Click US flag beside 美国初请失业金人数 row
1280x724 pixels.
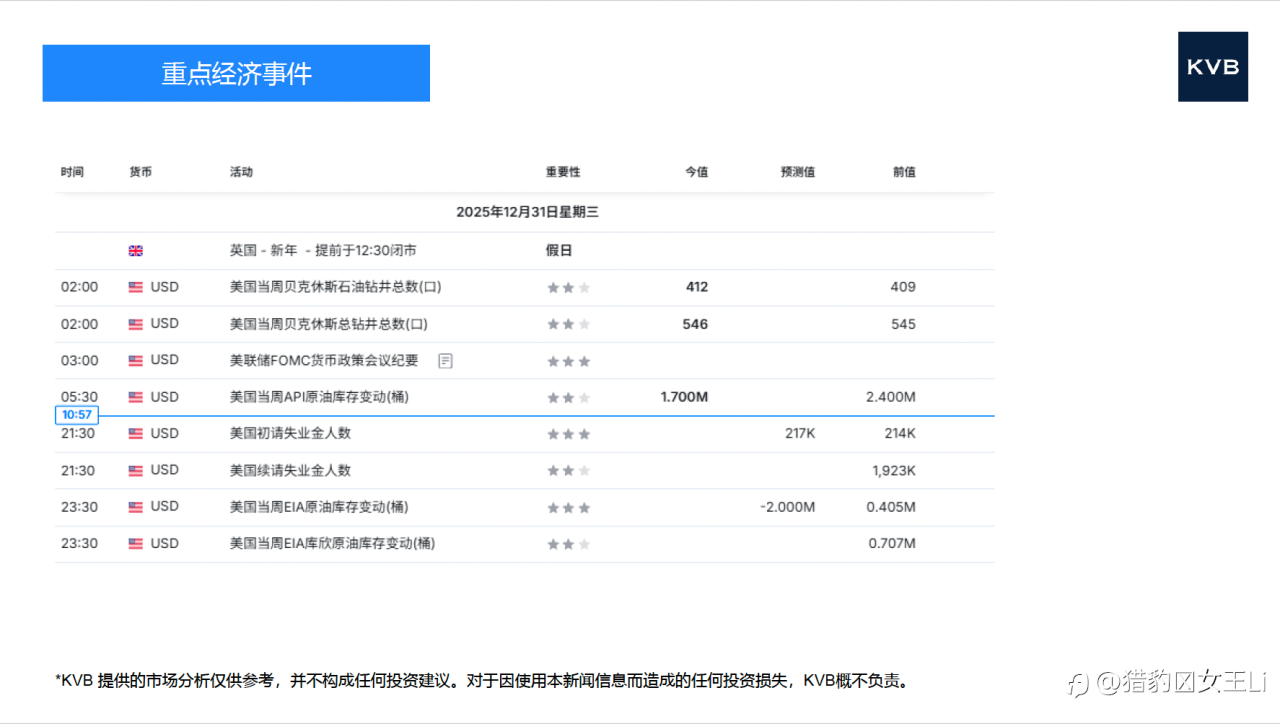click(x=136, y=434)
